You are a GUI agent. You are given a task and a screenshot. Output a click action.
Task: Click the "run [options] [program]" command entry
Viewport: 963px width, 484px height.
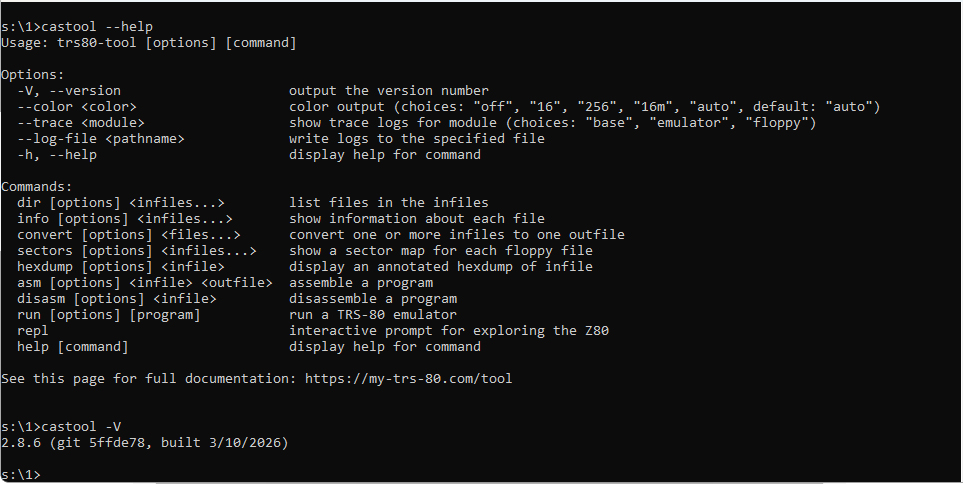pos(109,315)
